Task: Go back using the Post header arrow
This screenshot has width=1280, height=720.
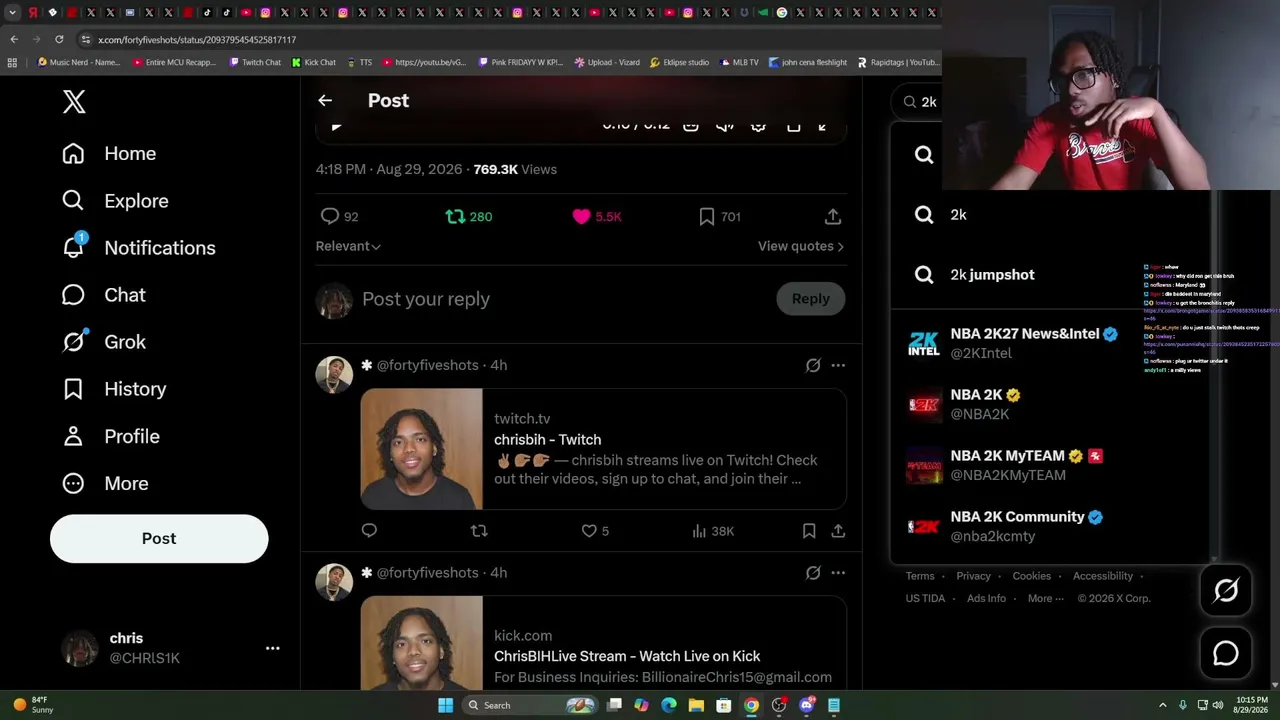Action: click(x=325, y=100)
